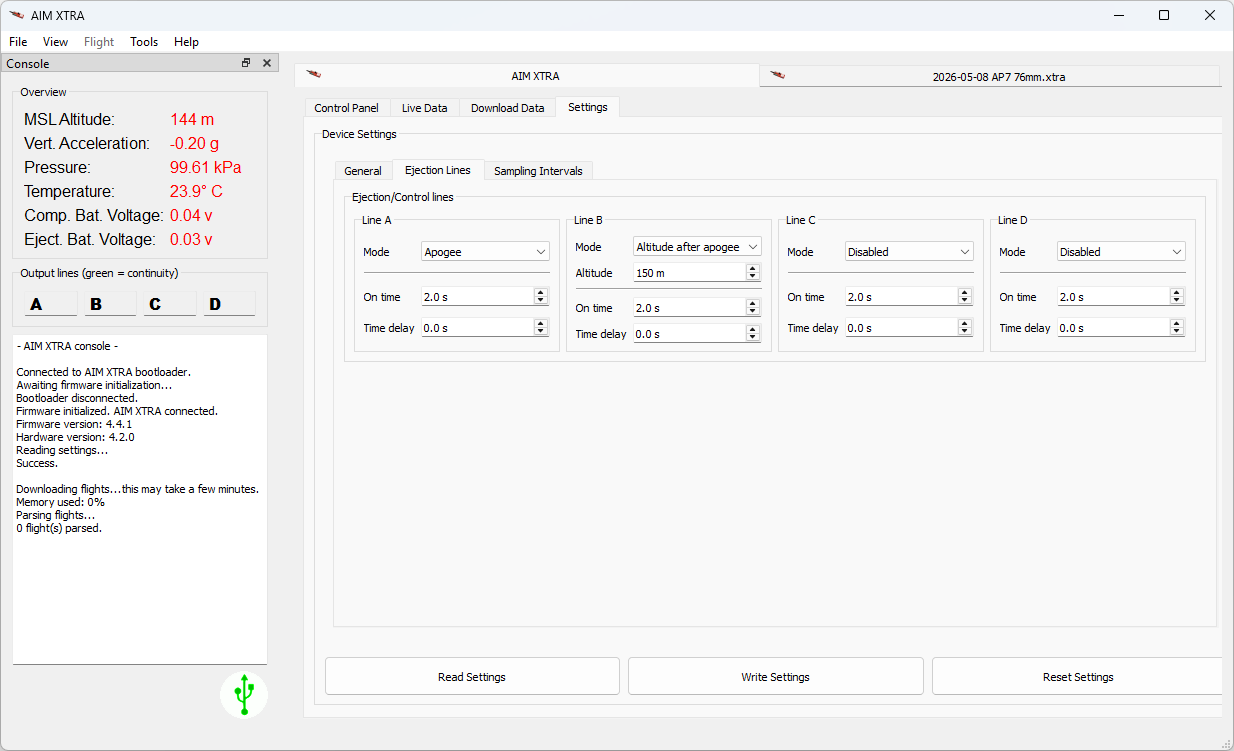1234x751 pixels.
Task: Select the Ejection Lines tab
Action: click(438, 170)
